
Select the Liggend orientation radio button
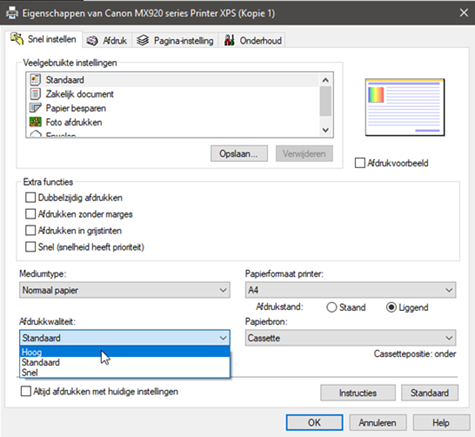[391, 307]
